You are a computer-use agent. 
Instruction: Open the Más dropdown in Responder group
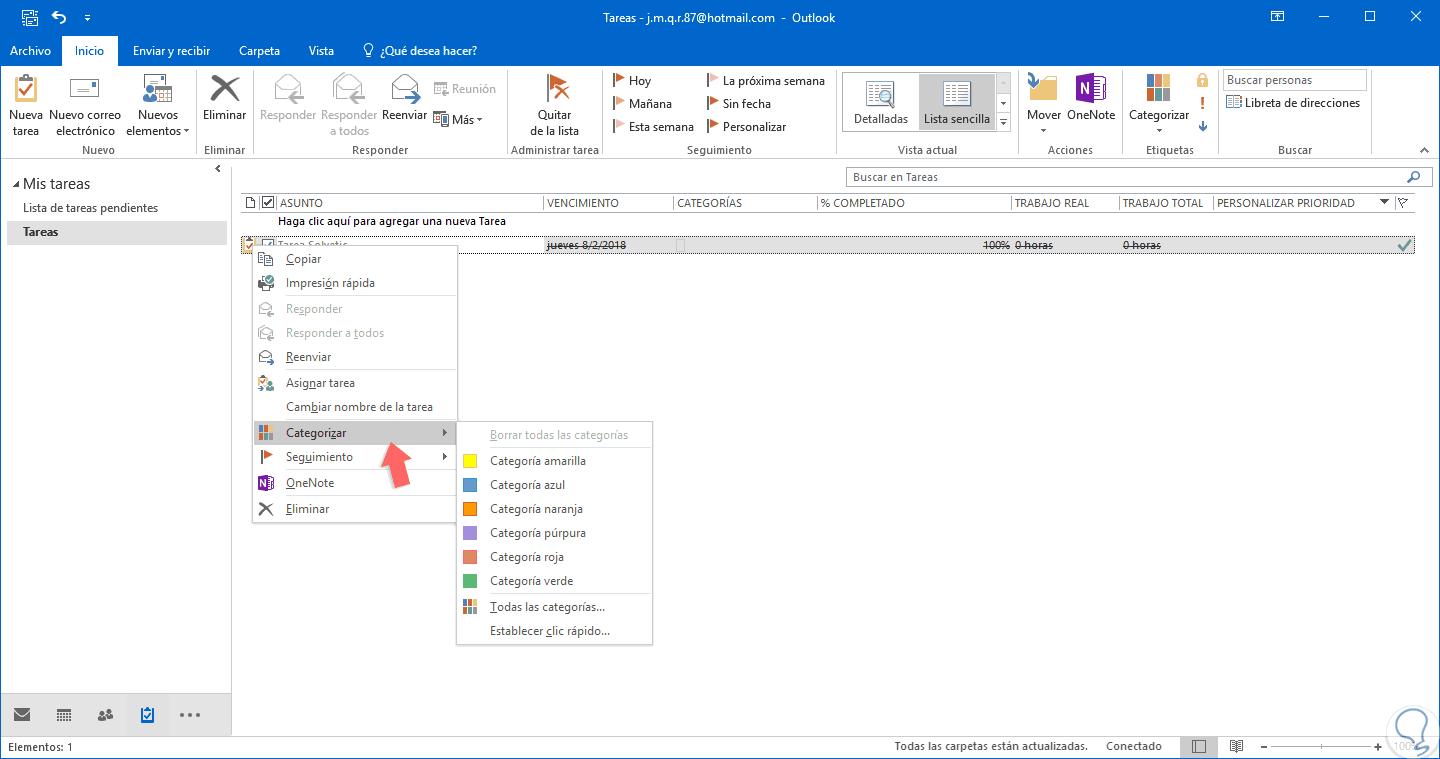458,119
